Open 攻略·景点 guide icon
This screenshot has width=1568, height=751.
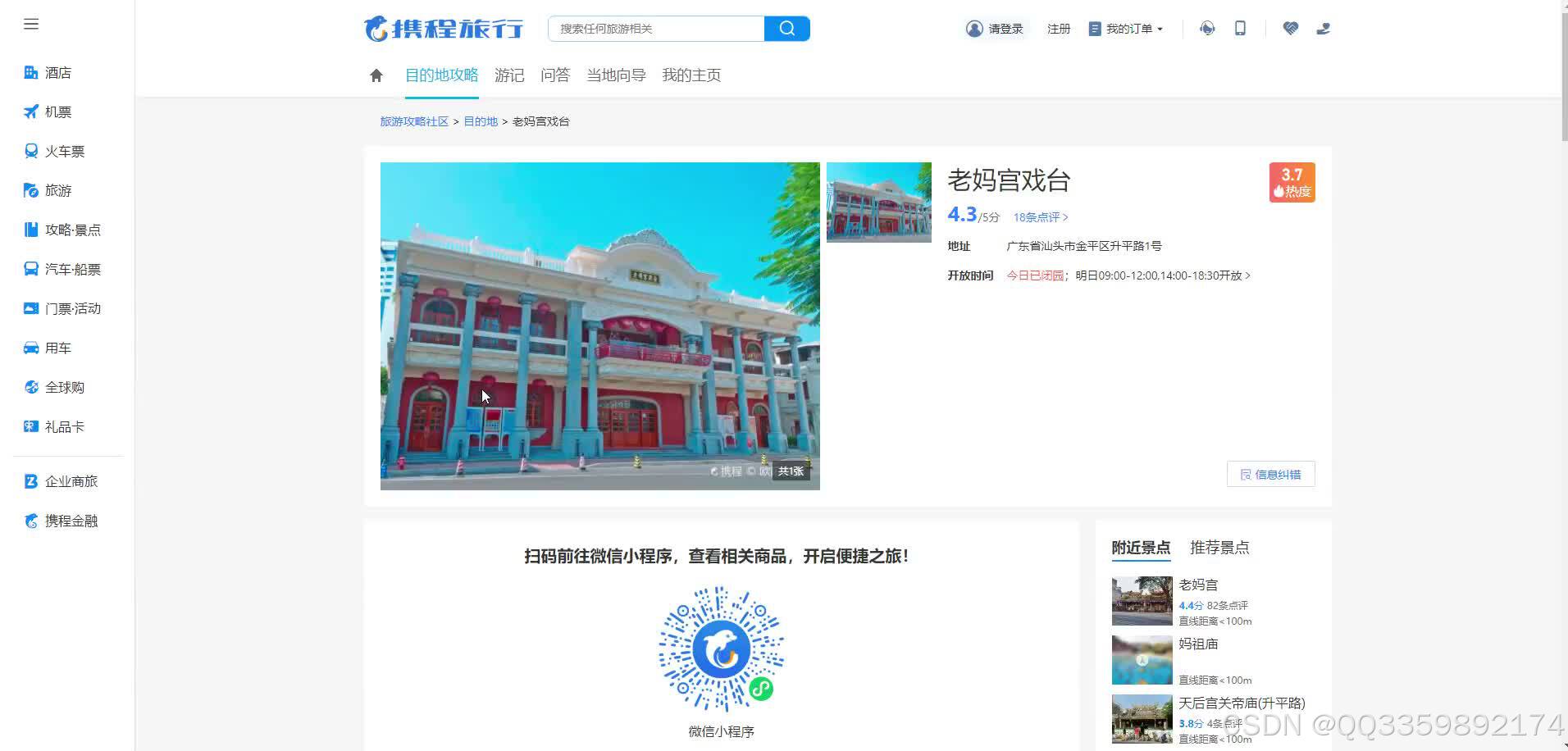point(31,230)
